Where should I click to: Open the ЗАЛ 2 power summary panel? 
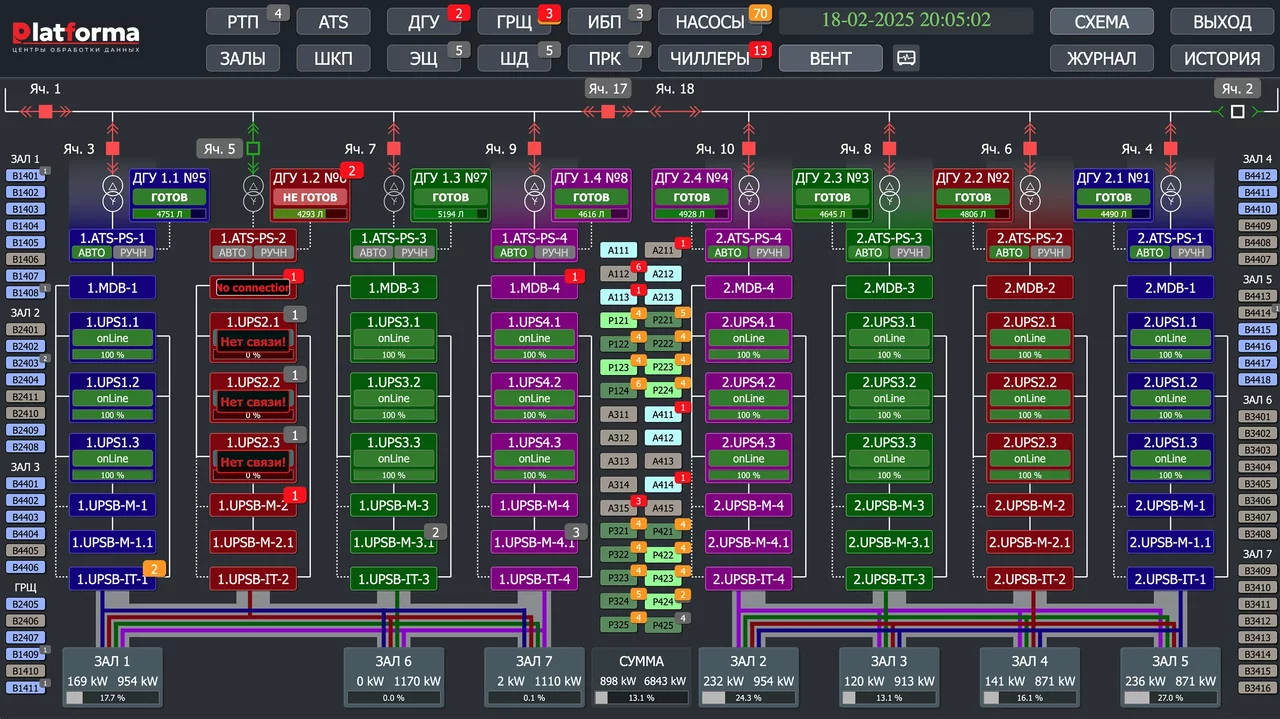click(748, 678)
